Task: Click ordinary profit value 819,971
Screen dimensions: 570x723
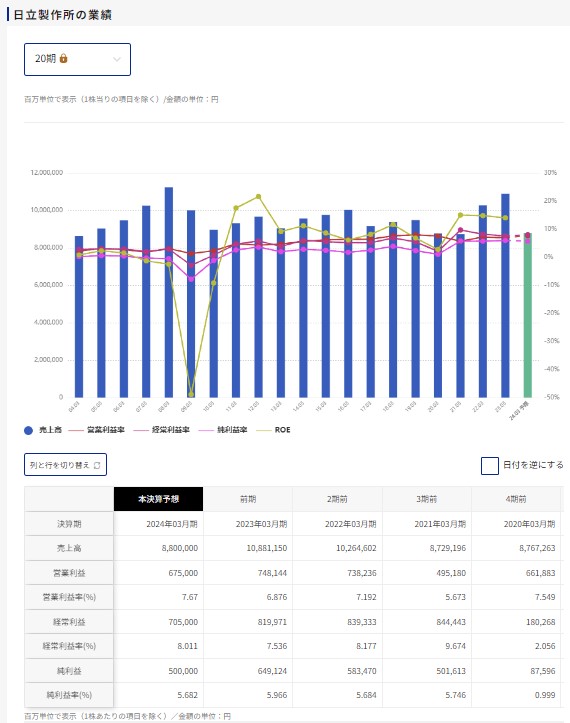Action: click(x=272, y=622)
